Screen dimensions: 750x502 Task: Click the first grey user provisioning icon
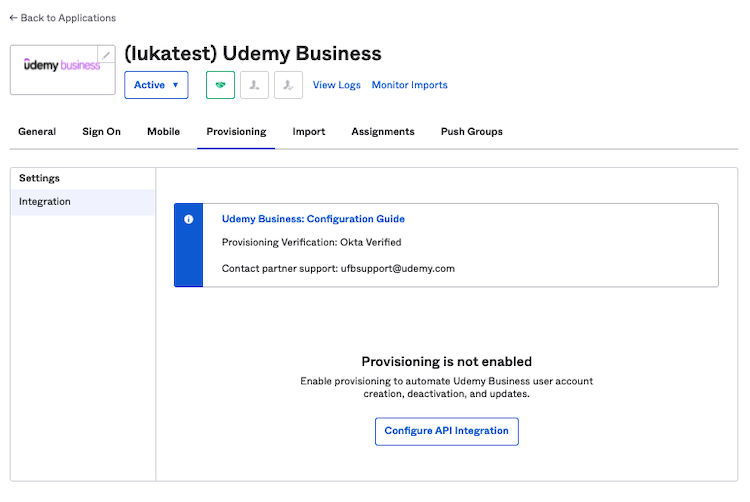coord(254,85)
